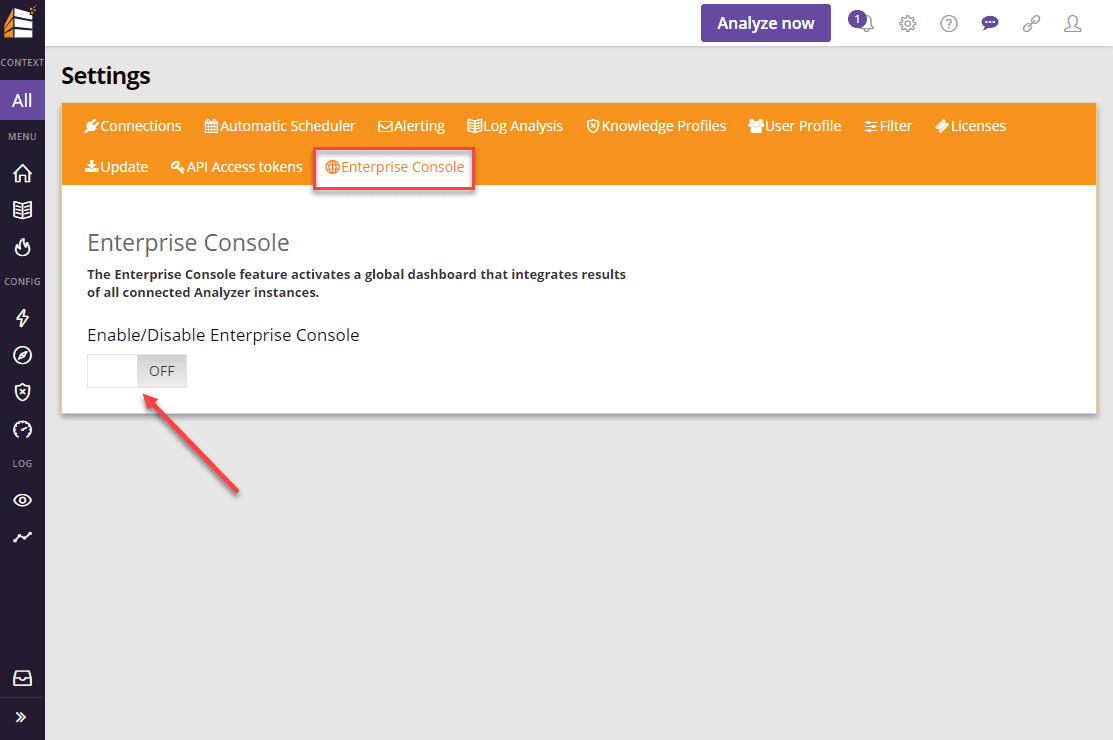The height and width of the screenshot is (740, 1113).
Task: Open the Home page from the sidebar
Action: point(22,173)
